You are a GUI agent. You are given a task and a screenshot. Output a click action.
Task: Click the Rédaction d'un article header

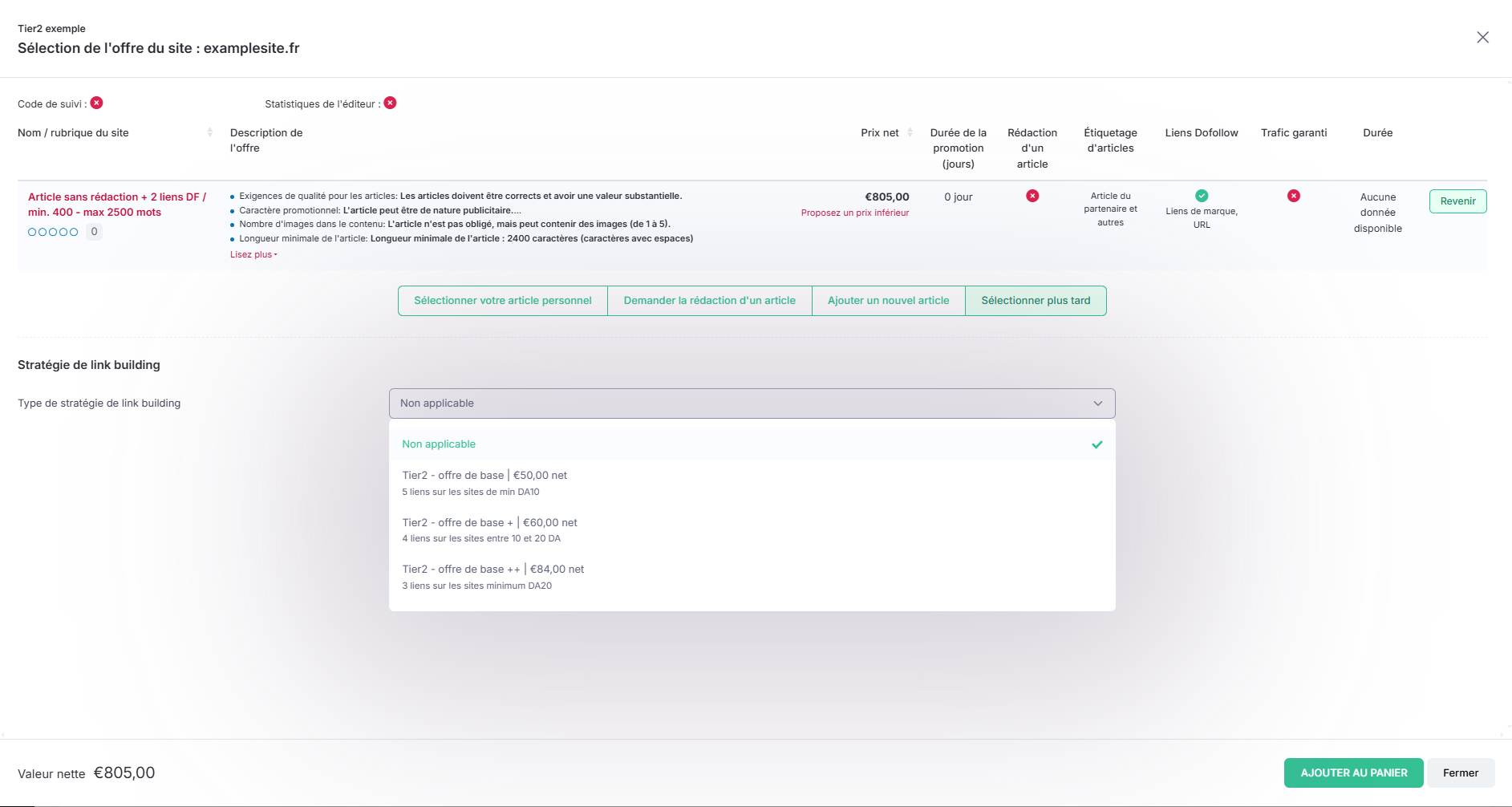pos(1032,148)
